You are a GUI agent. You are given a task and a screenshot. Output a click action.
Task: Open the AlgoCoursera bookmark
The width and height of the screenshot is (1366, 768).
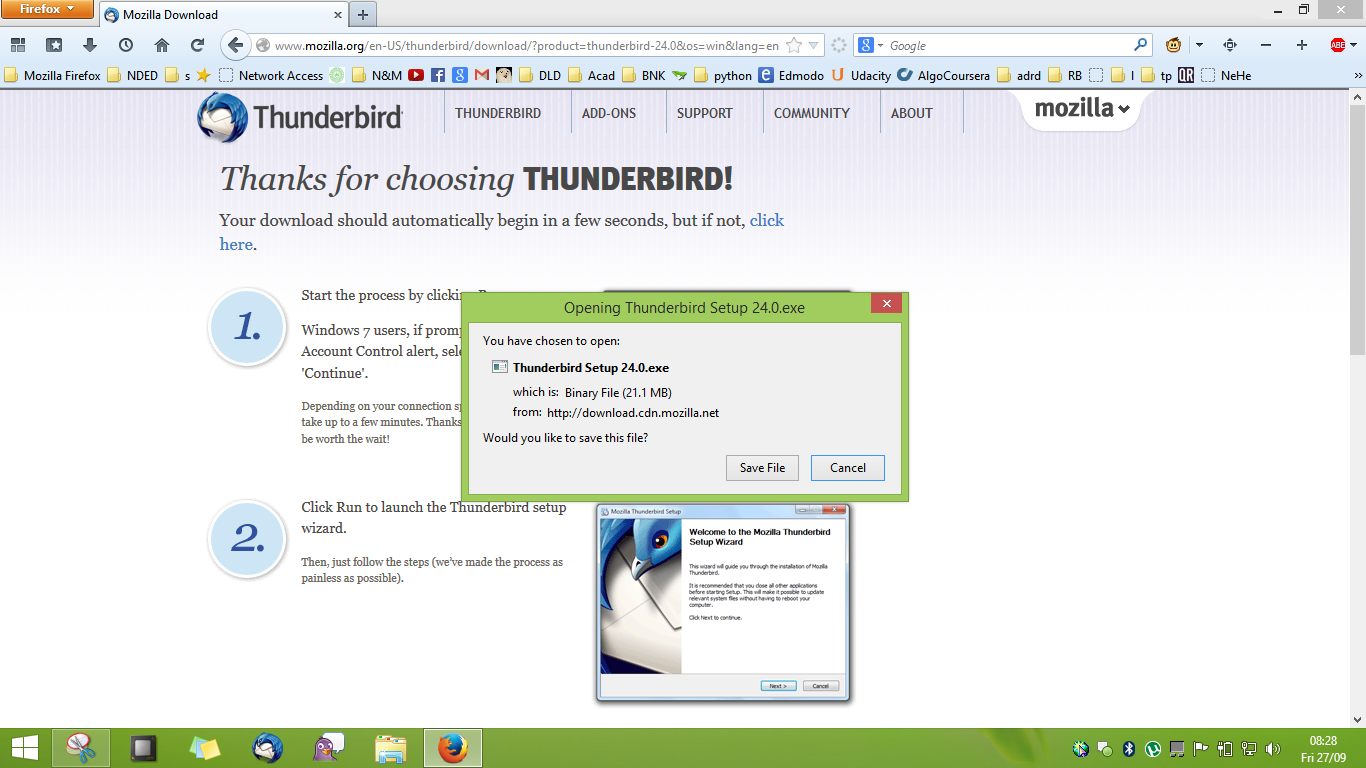(944, 75)
